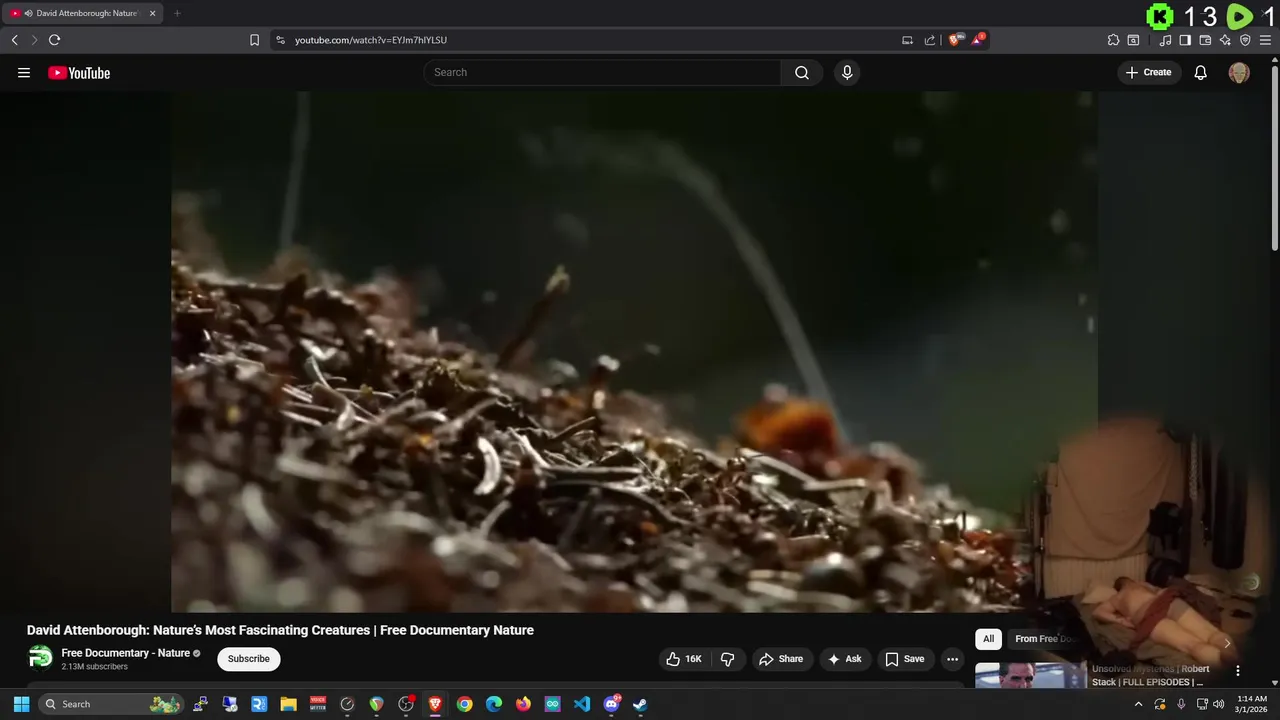Open the Brave Wallet icon
This screenshot has height=720, width=1280.
pos(1205,40)
